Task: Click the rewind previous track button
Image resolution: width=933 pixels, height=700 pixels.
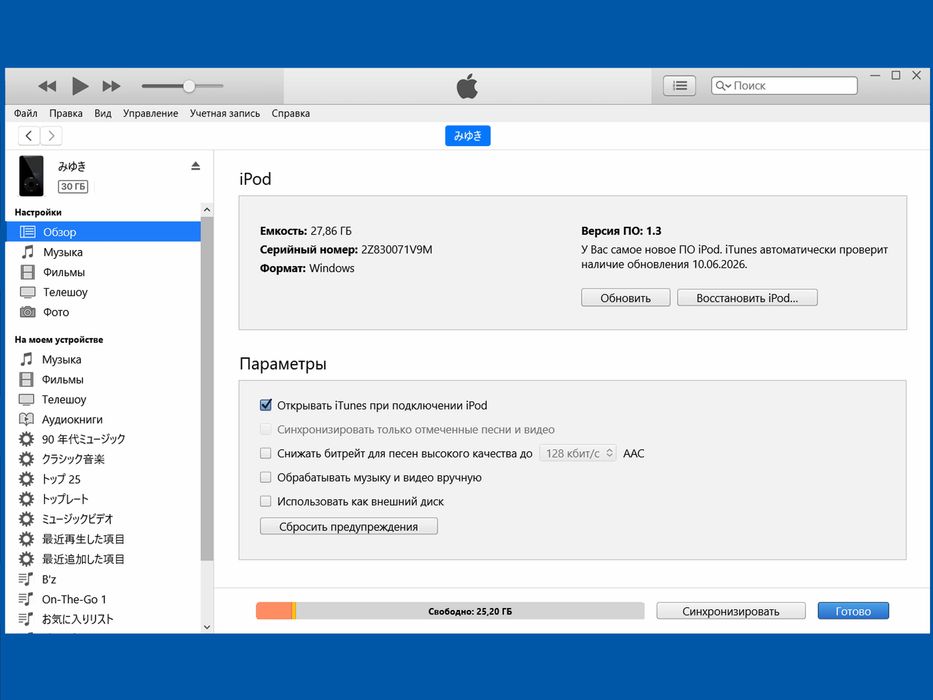Action: tap(47, 86)
